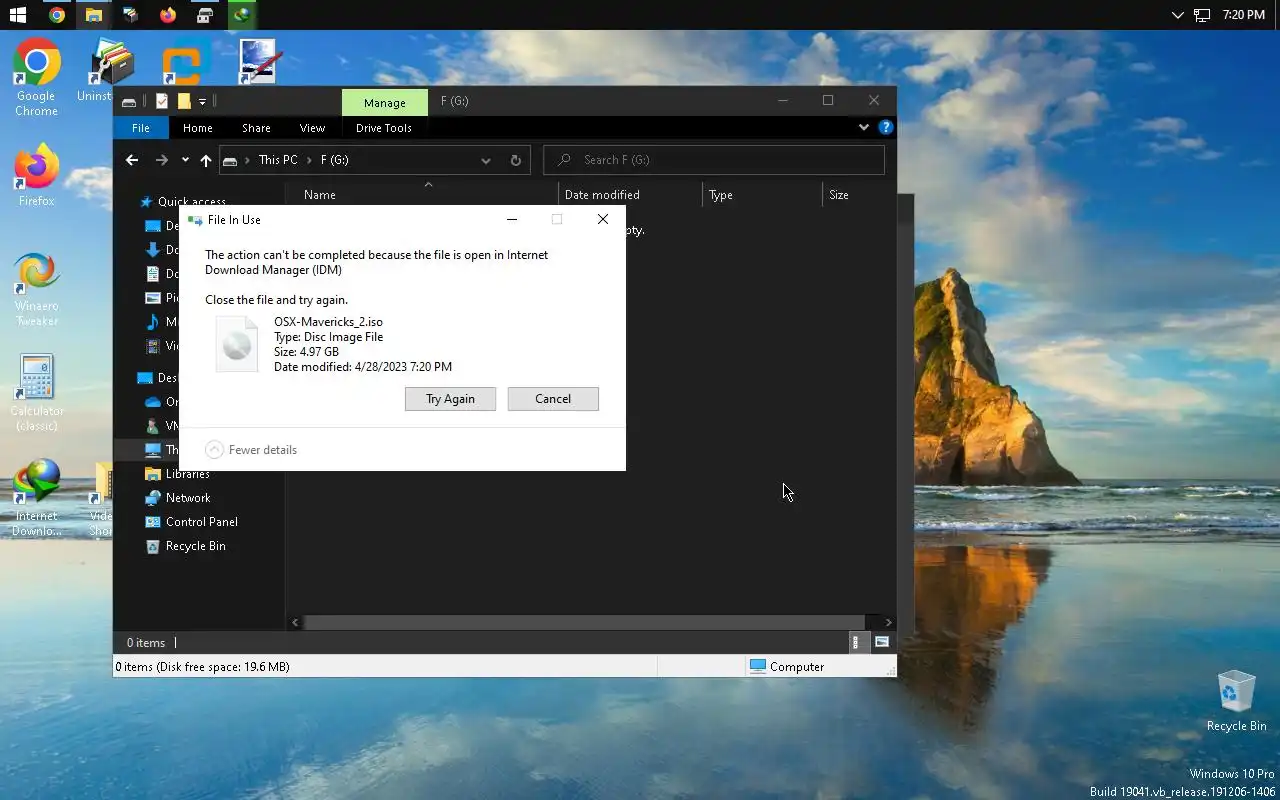Click the Manage contextual tab
This screenshot has width=1280, height=800.
pyautogui.click(x=385, y=102)
